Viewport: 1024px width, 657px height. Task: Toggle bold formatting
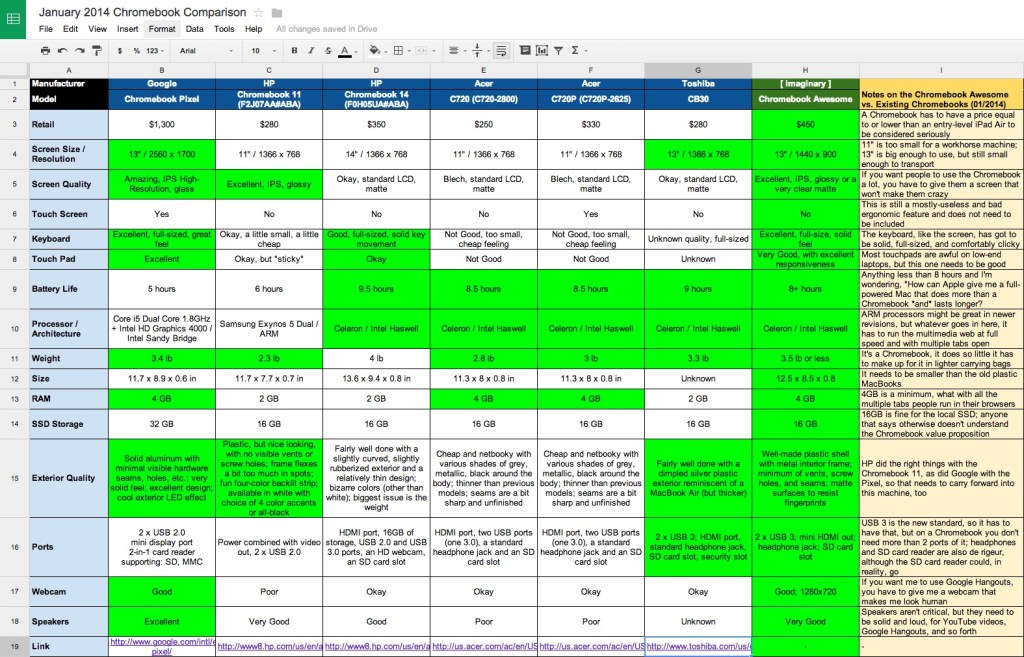click(x=294, y=50)
